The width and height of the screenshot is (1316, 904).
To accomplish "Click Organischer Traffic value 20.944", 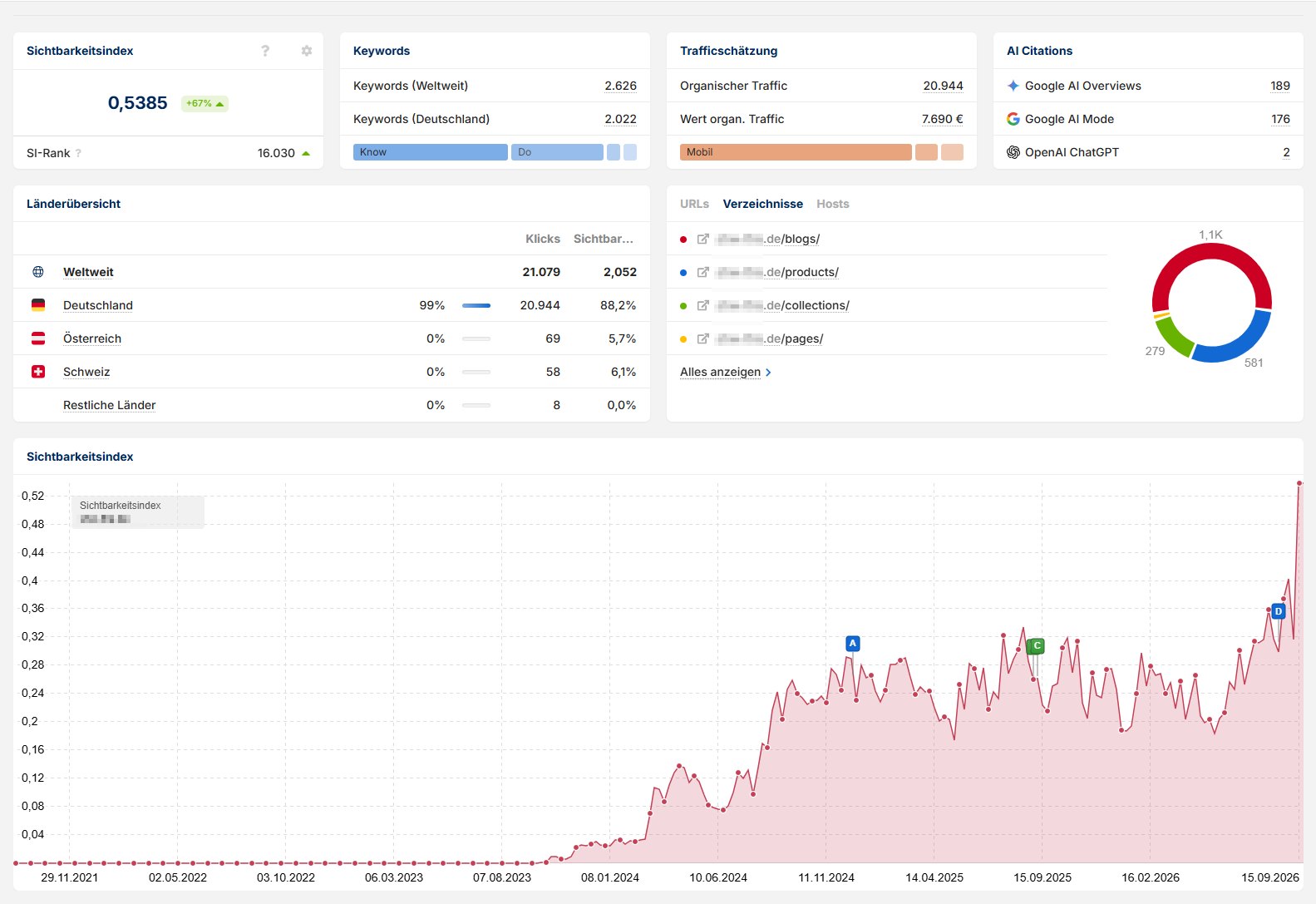I will tap(943, 86).
